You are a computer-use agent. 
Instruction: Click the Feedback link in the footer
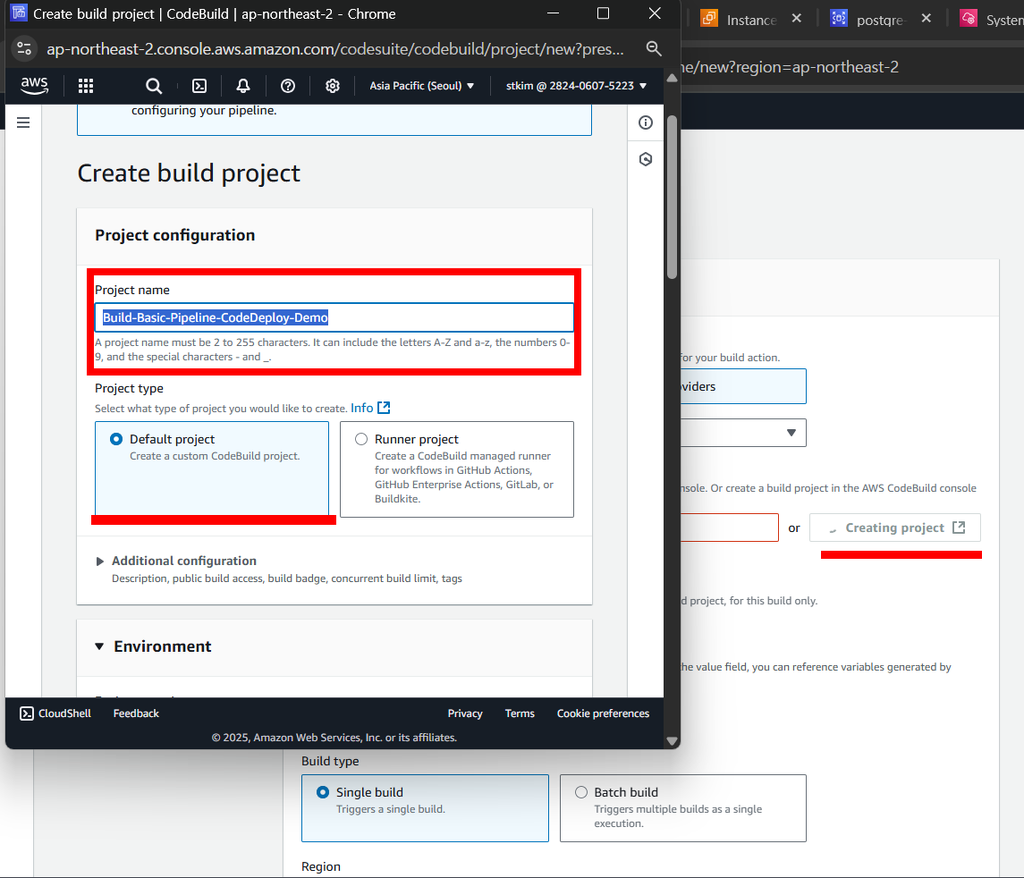click(135, 713)
